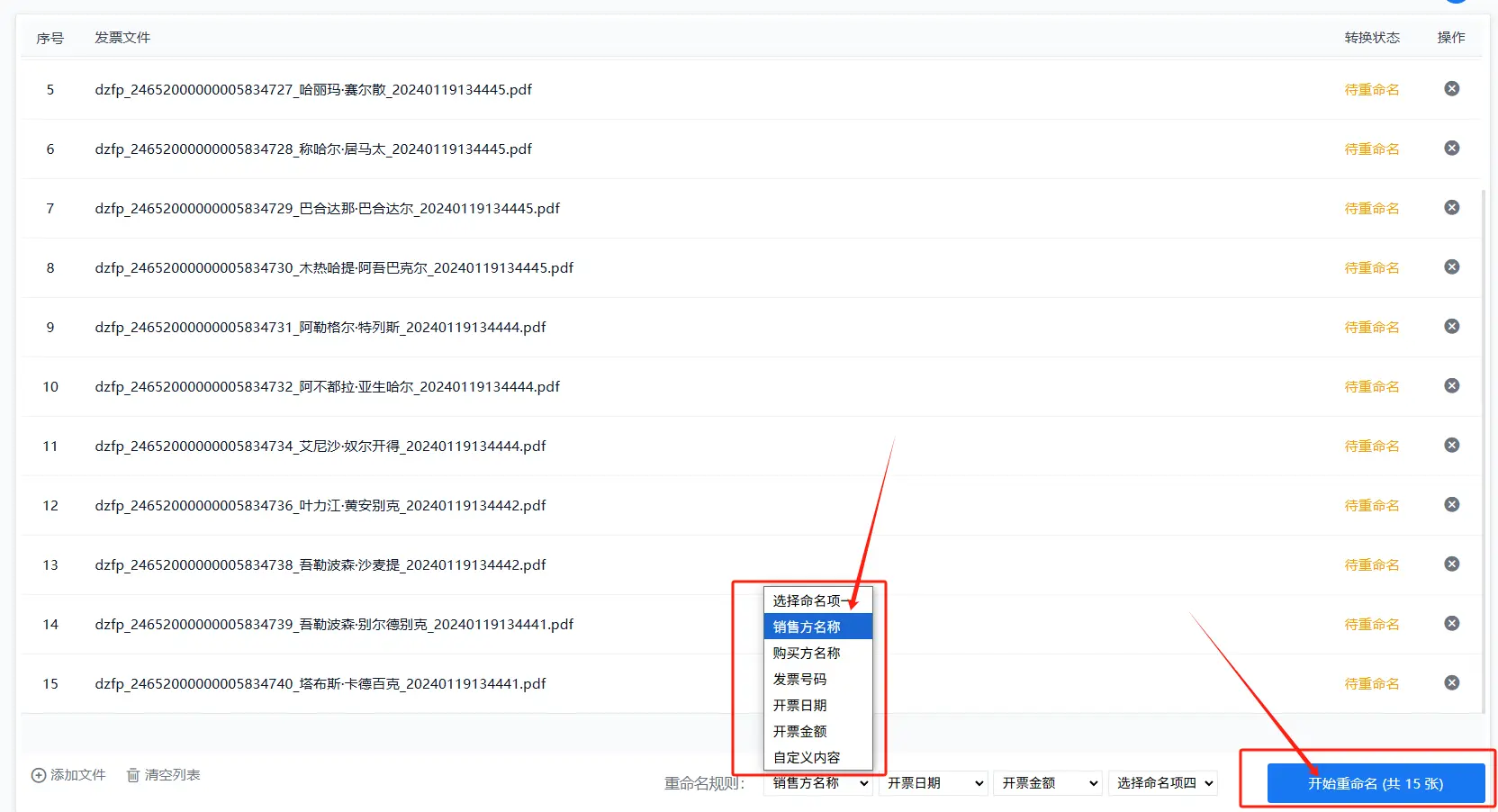Viewport: 1498px width, 812px height.
Task: Remove the last file, number 15
Action: point(1451,683)
